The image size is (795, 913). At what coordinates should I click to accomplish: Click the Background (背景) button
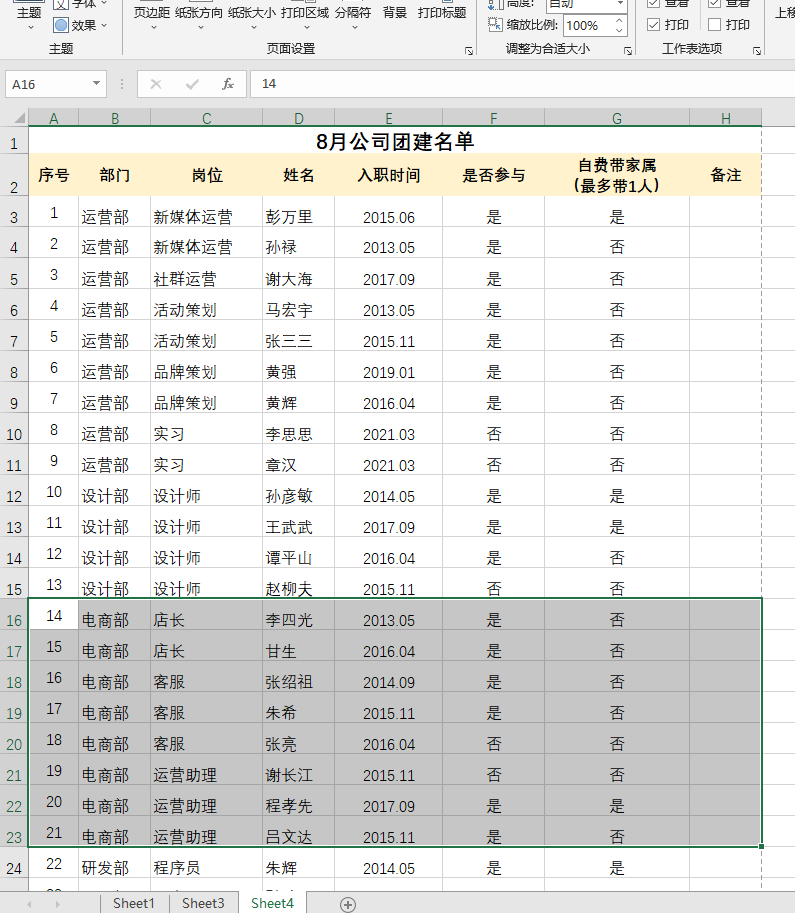(x=395, y=13)
